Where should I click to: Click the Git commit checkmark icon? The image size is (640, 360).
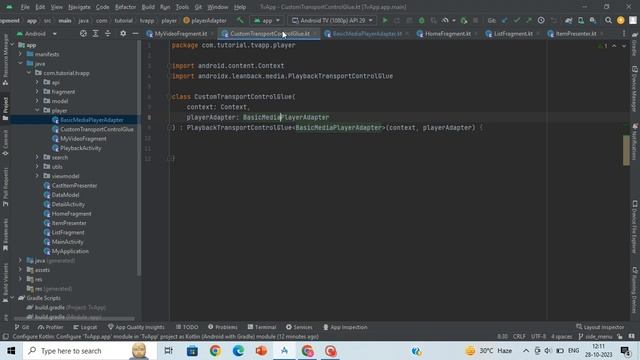(517, 20)
